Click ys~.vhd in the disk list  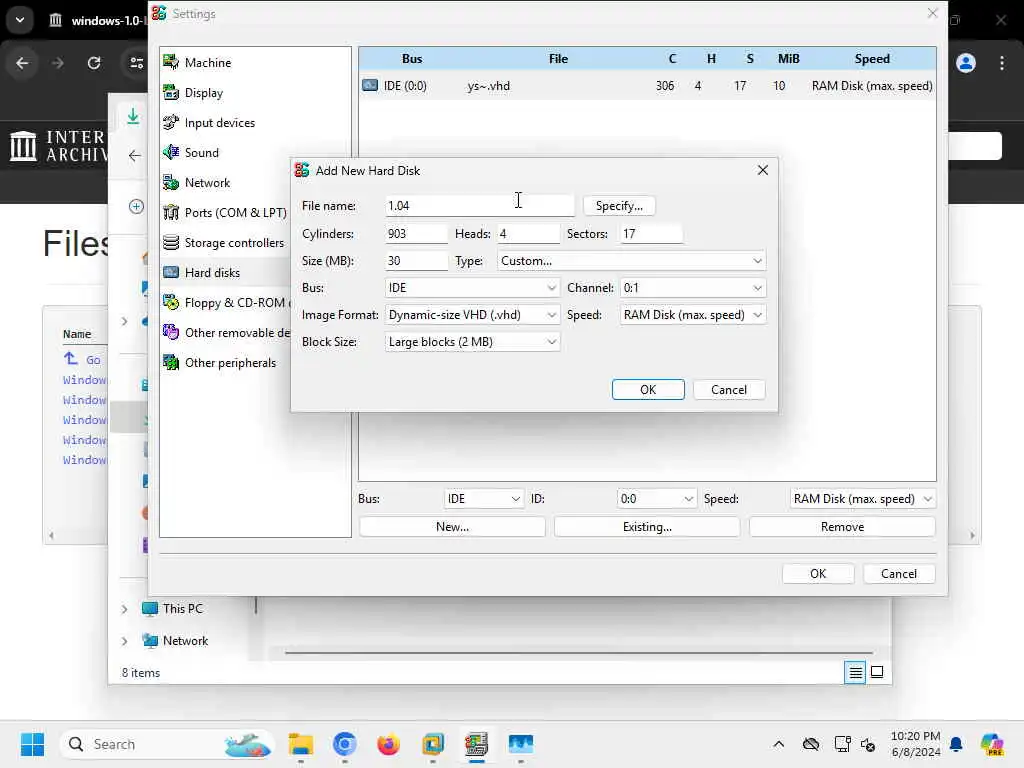488,86
